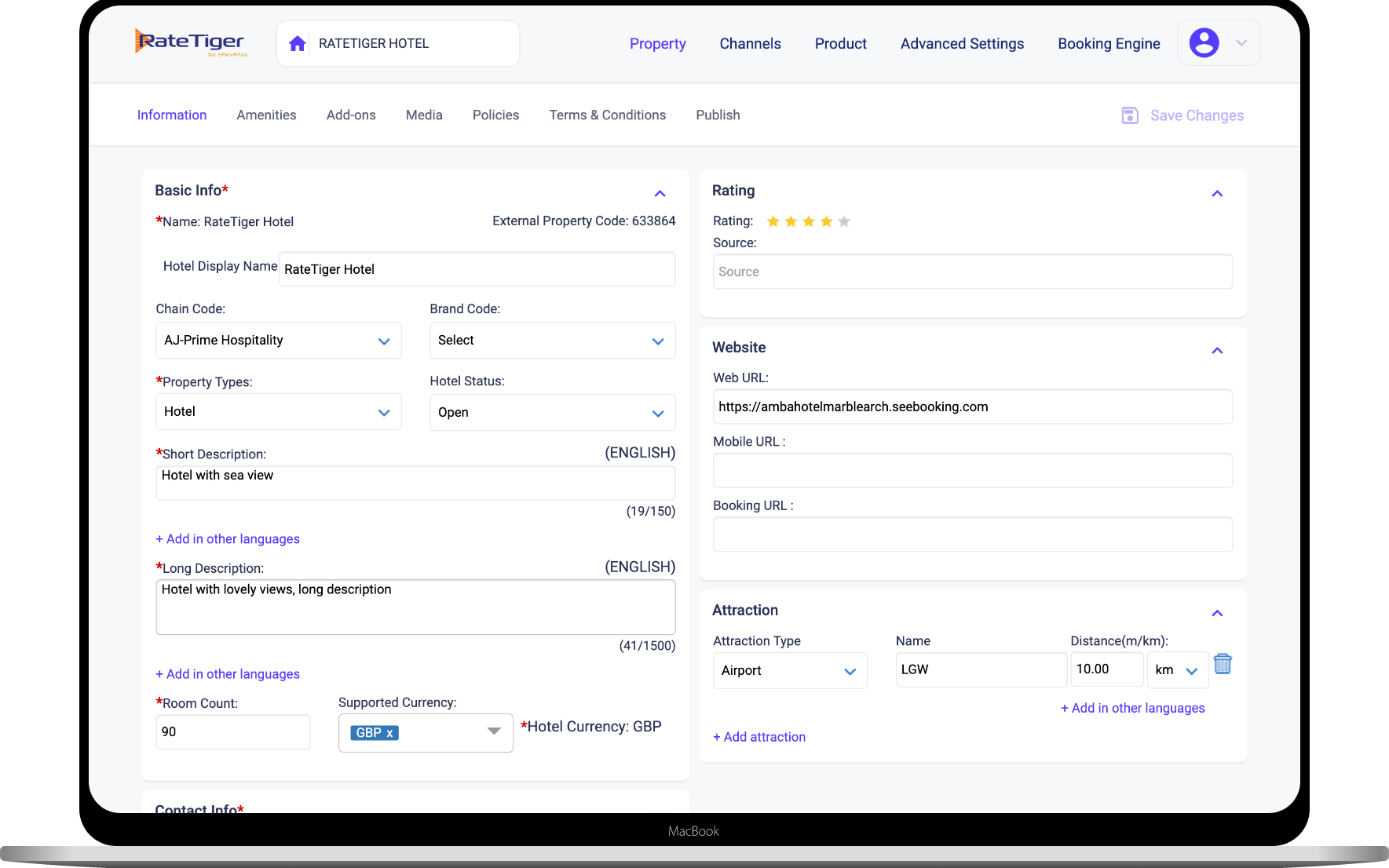Set rating to five stars

coord(844,222)
